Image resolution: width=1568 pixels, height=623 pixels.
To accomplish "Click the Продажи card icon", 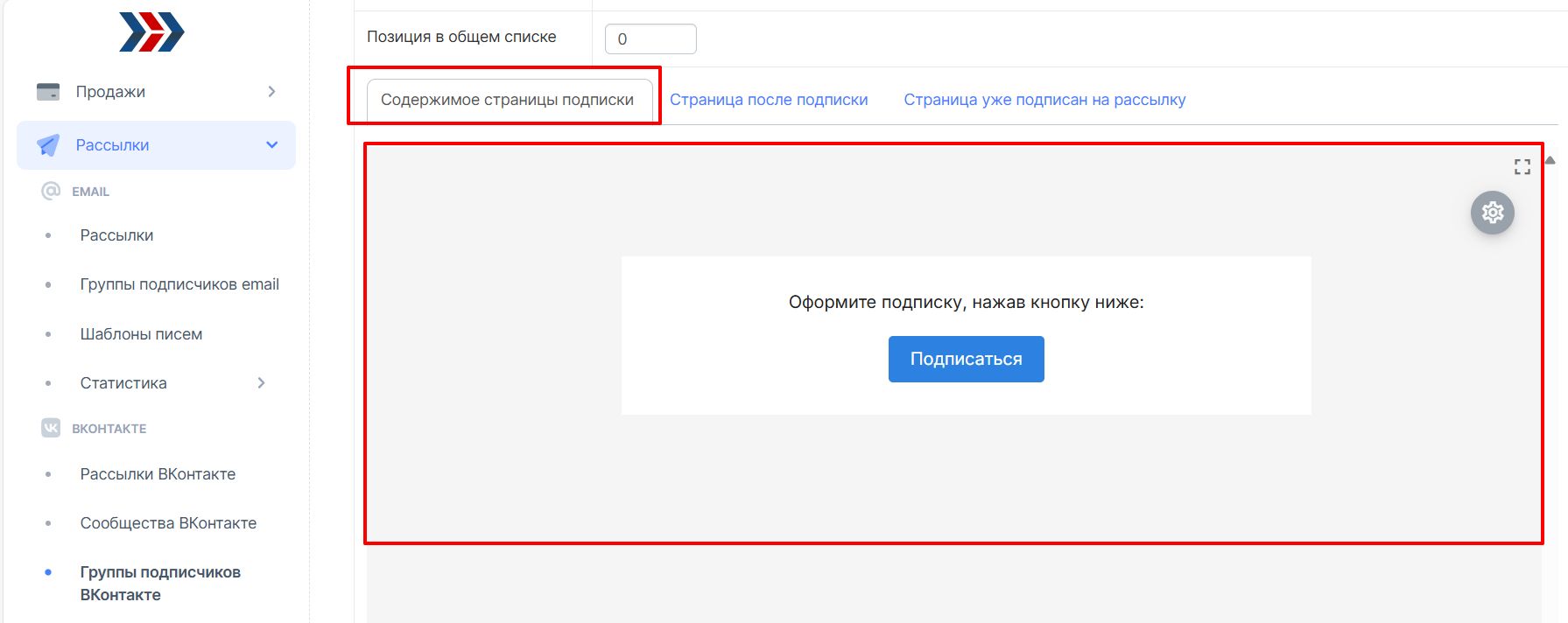I will point(48,92).
